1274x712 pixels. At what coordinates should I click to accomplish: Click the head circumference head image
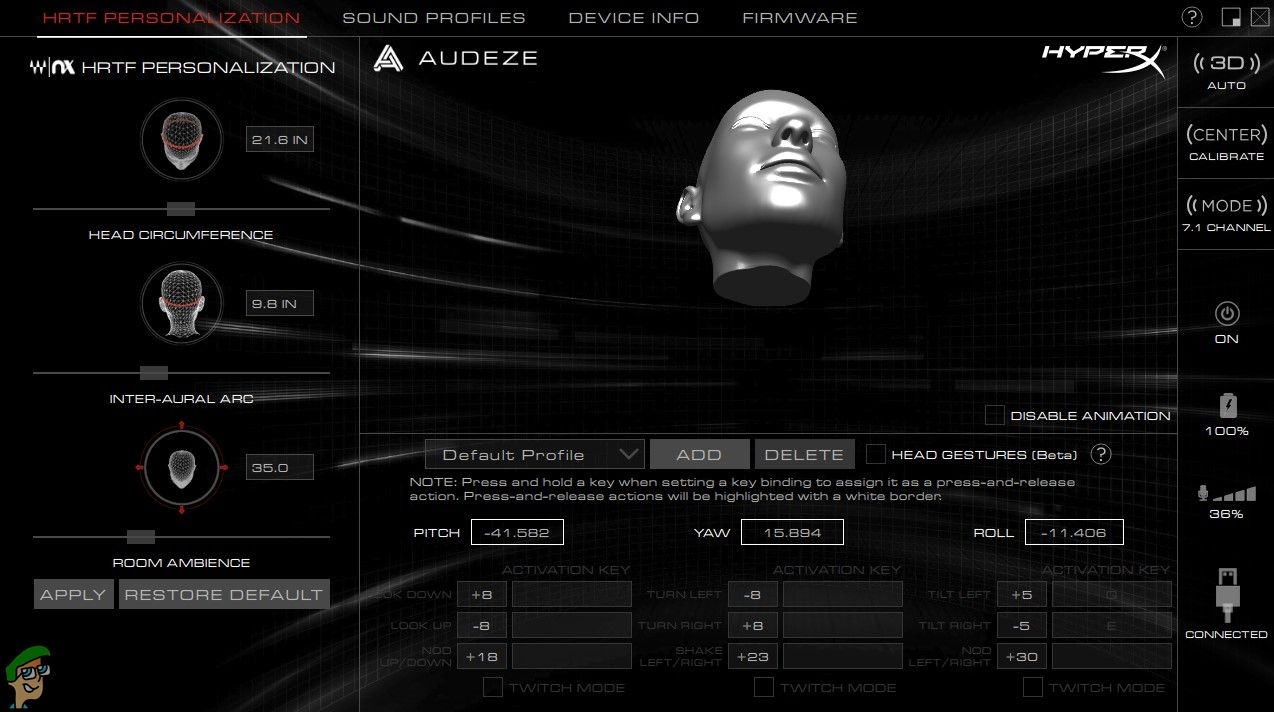[181, 138]
